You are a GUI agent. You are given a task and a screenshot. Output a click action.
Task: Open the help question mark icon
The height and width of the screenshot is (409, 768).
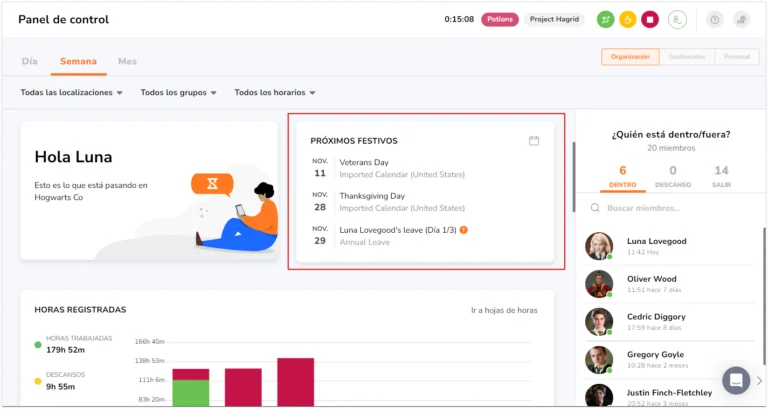point(715,20)
